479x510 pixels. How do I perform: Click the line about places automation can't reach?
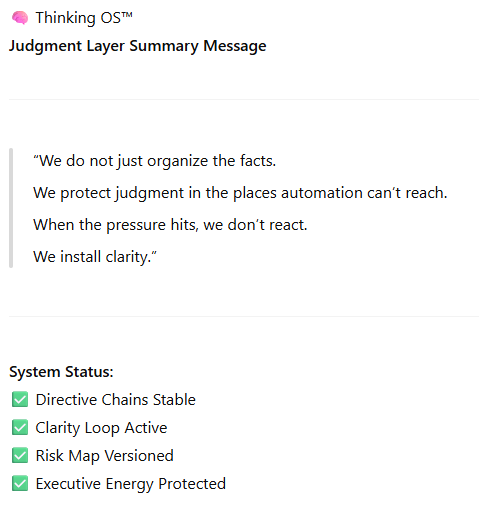coord(240,193)
